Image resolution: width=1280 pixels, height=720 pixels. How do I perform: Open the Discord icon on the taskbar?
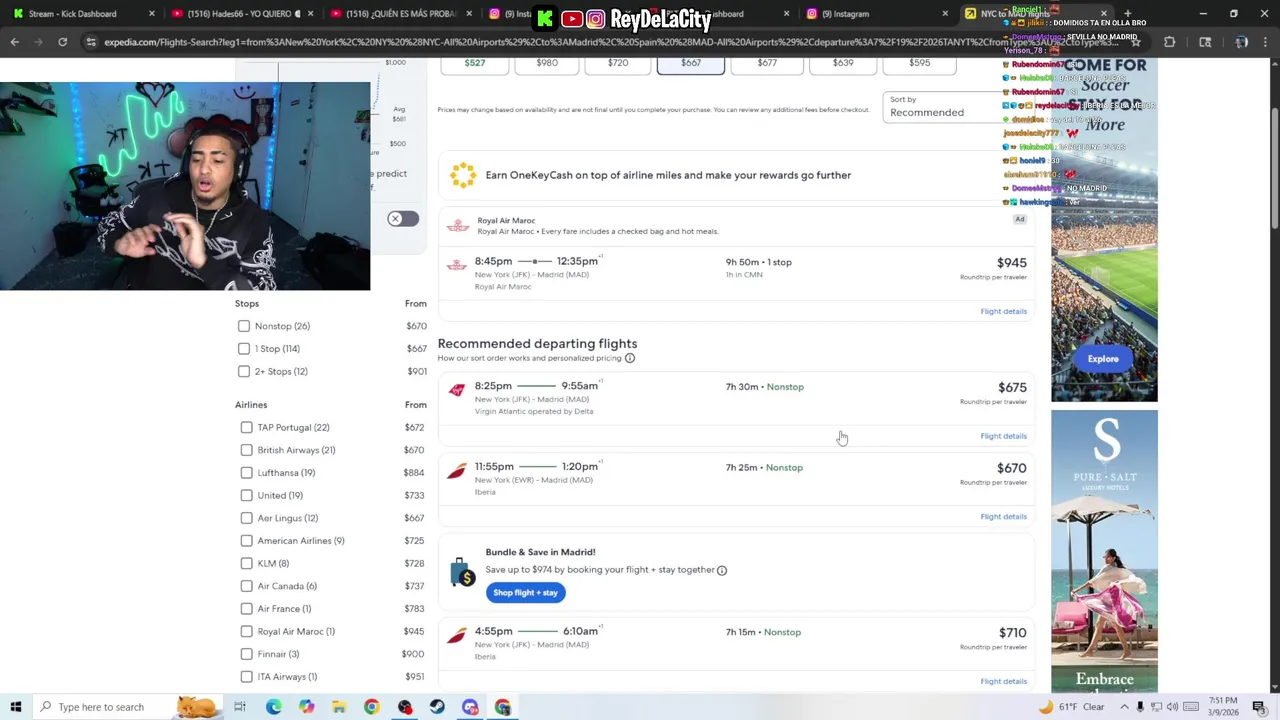pyautogui.click(x=470, y=707)
